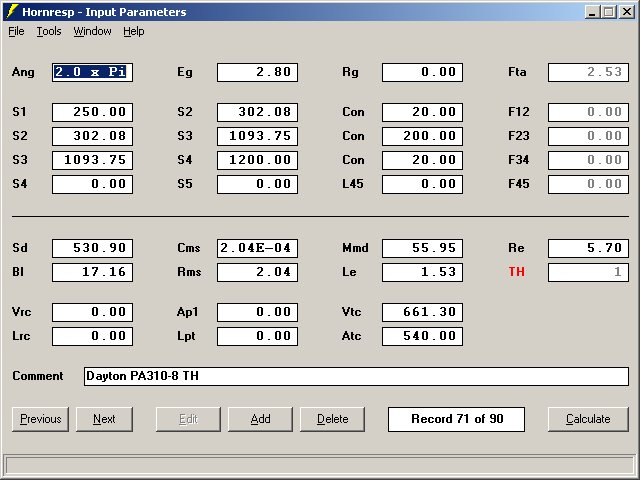Click the F45 field
This screenshot has height=480, width=640.
point(588,184)
